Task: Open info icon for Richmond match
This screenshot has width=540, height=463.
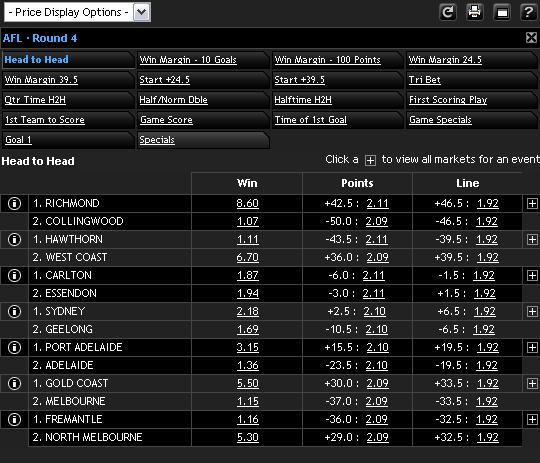Action: (14, 203)
